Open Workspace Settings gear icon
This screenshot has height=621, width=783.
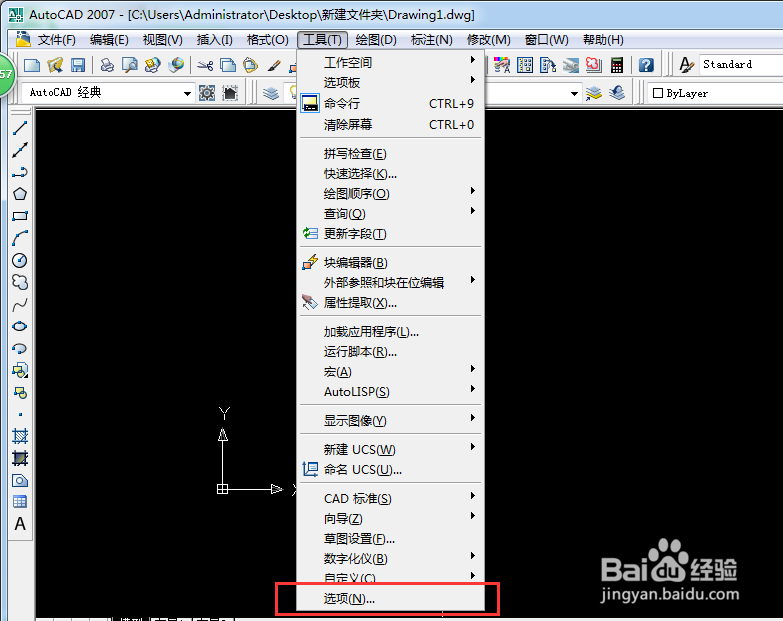[207, 93]
